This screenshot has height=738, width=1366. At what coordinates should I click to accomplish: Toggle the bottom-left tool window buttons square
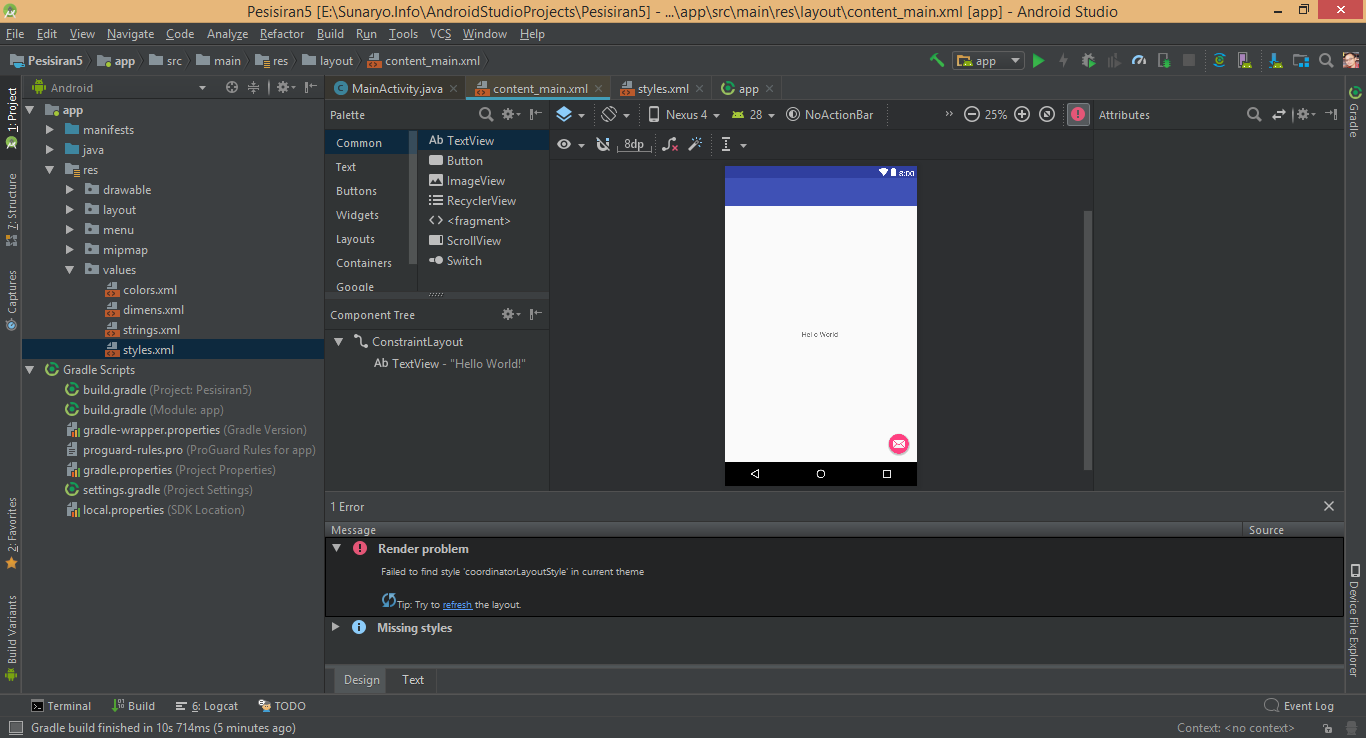tap(15, 729)
